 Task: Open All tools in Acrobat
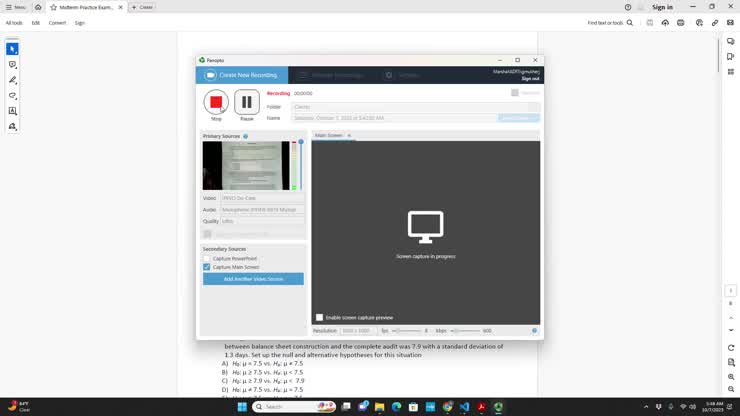tap(14, 23)
